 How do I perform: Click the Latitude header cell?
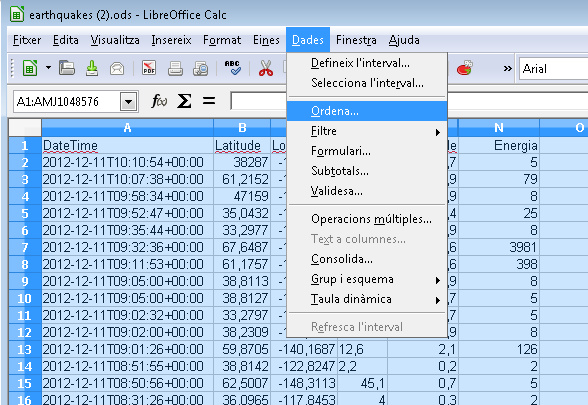pos(242,145)
